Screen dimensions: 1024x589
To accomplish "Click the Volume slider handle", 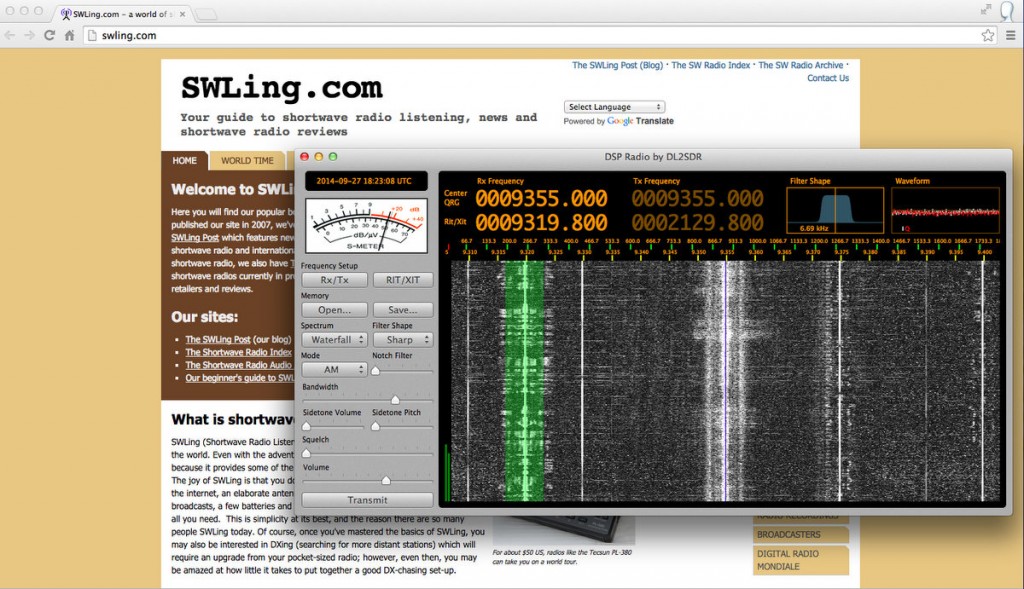I will pyautogui.click(x=386, y=481).
